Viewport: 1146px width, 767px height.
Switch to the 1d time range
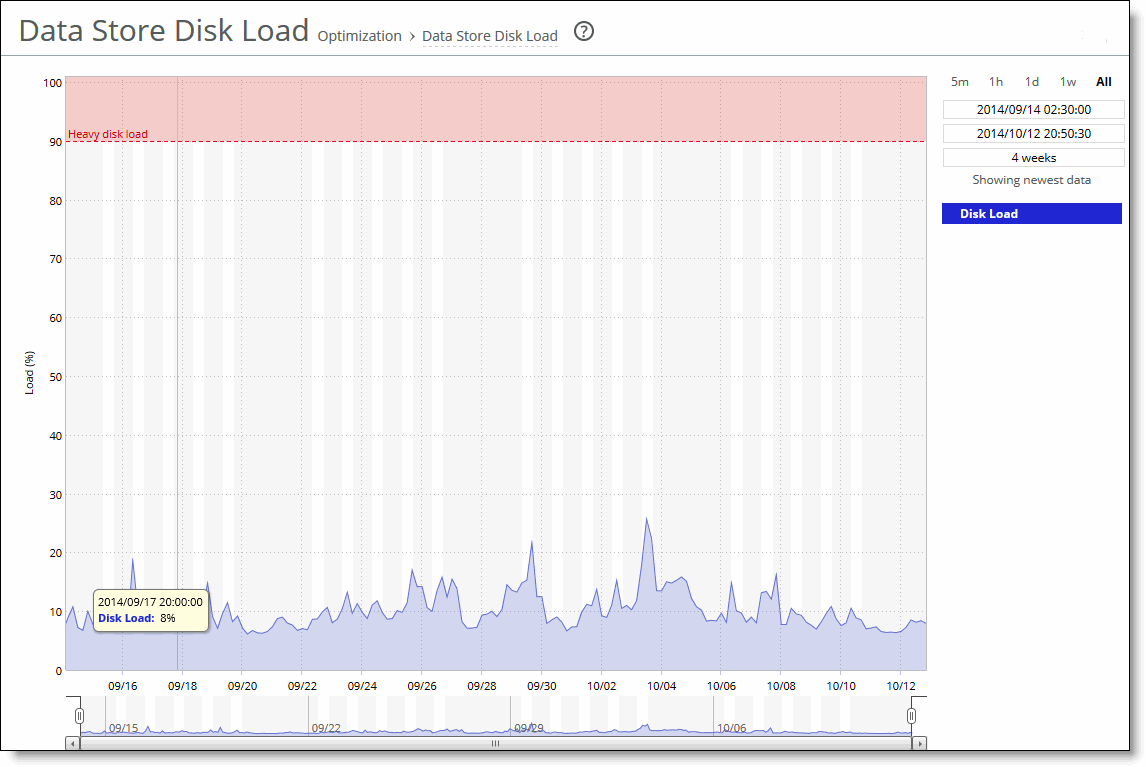click(x=1032, y=82)
